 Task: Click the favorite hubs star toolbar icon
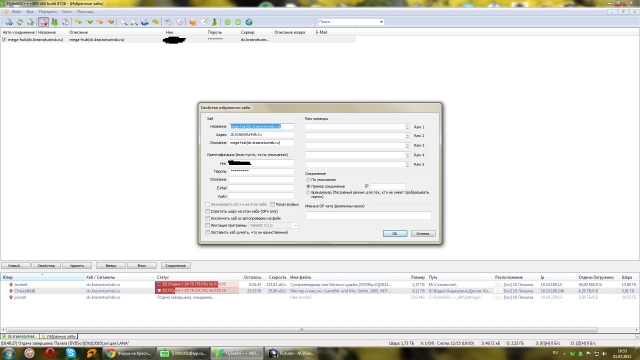[44, 22]
